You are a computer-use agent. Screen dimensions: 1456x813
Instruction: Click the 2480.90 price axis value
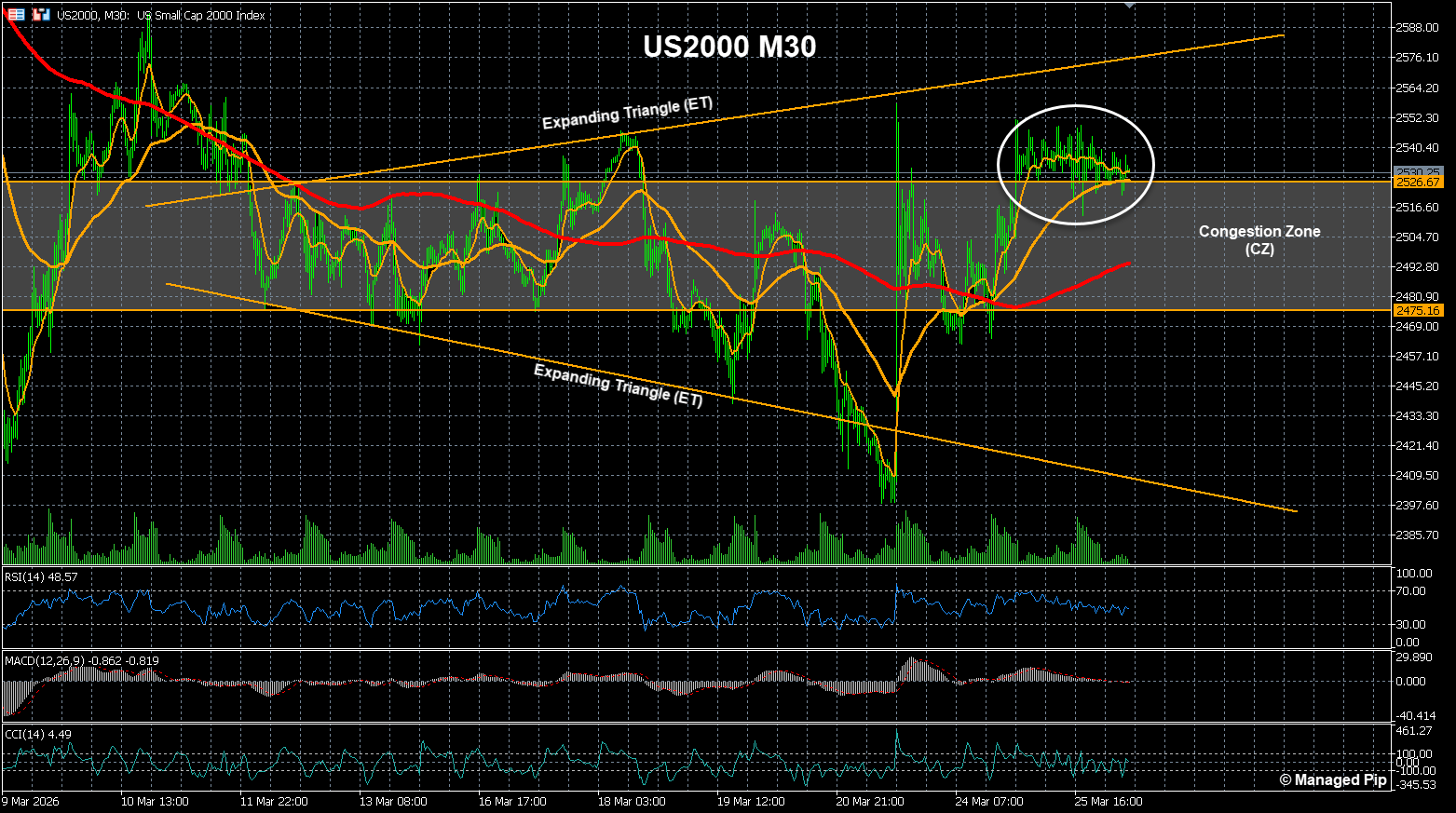point(1418,297)
